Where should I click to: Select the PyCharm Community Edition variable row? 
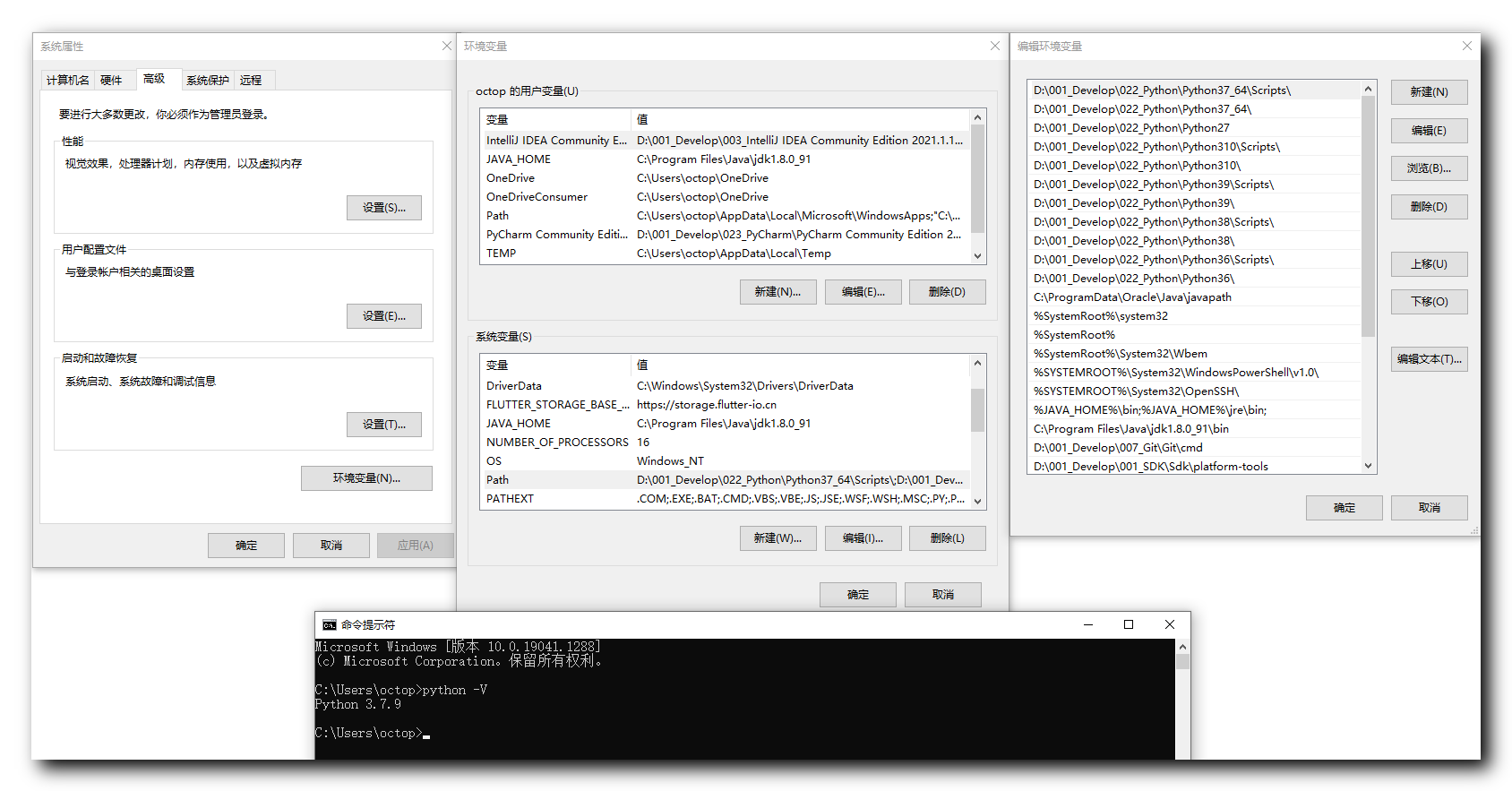[x=725, y=235]
